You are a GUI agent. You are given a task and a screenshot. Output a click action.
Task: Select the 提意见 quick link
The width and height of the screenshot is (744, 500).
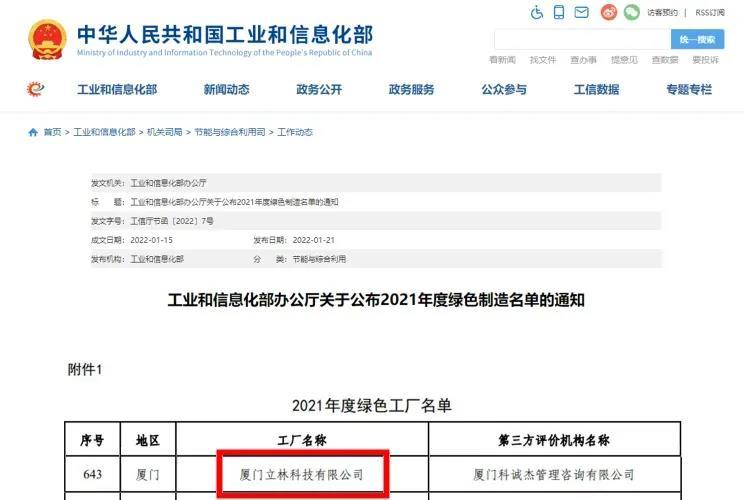pyautogui.click(x=624, y=60)
